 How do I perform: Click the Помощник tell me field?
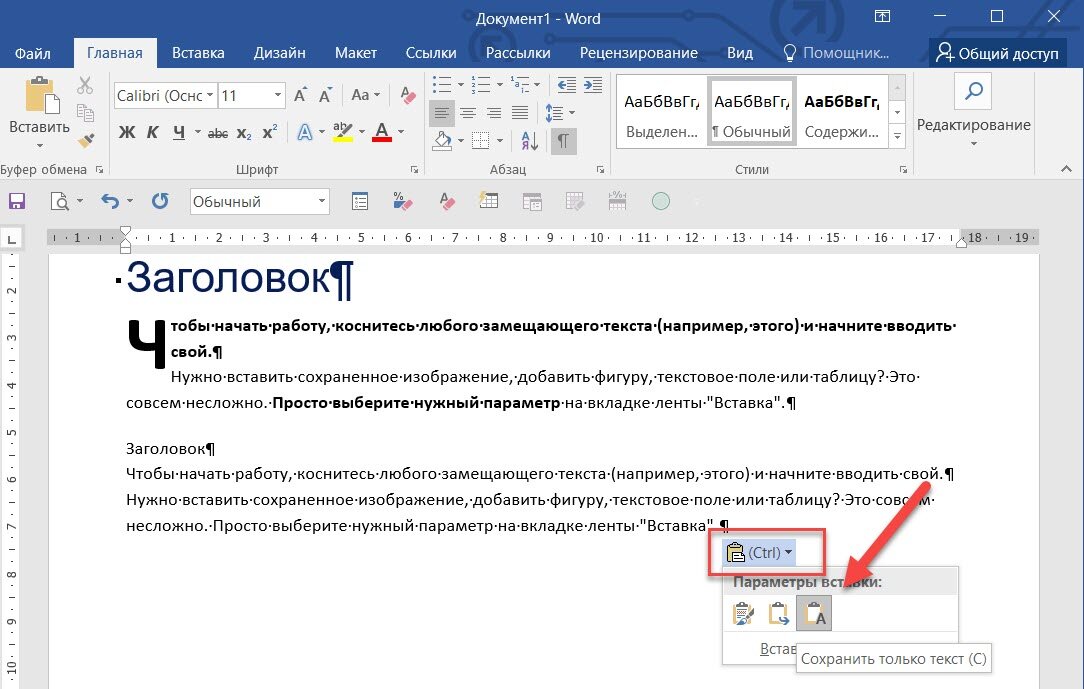836,53
